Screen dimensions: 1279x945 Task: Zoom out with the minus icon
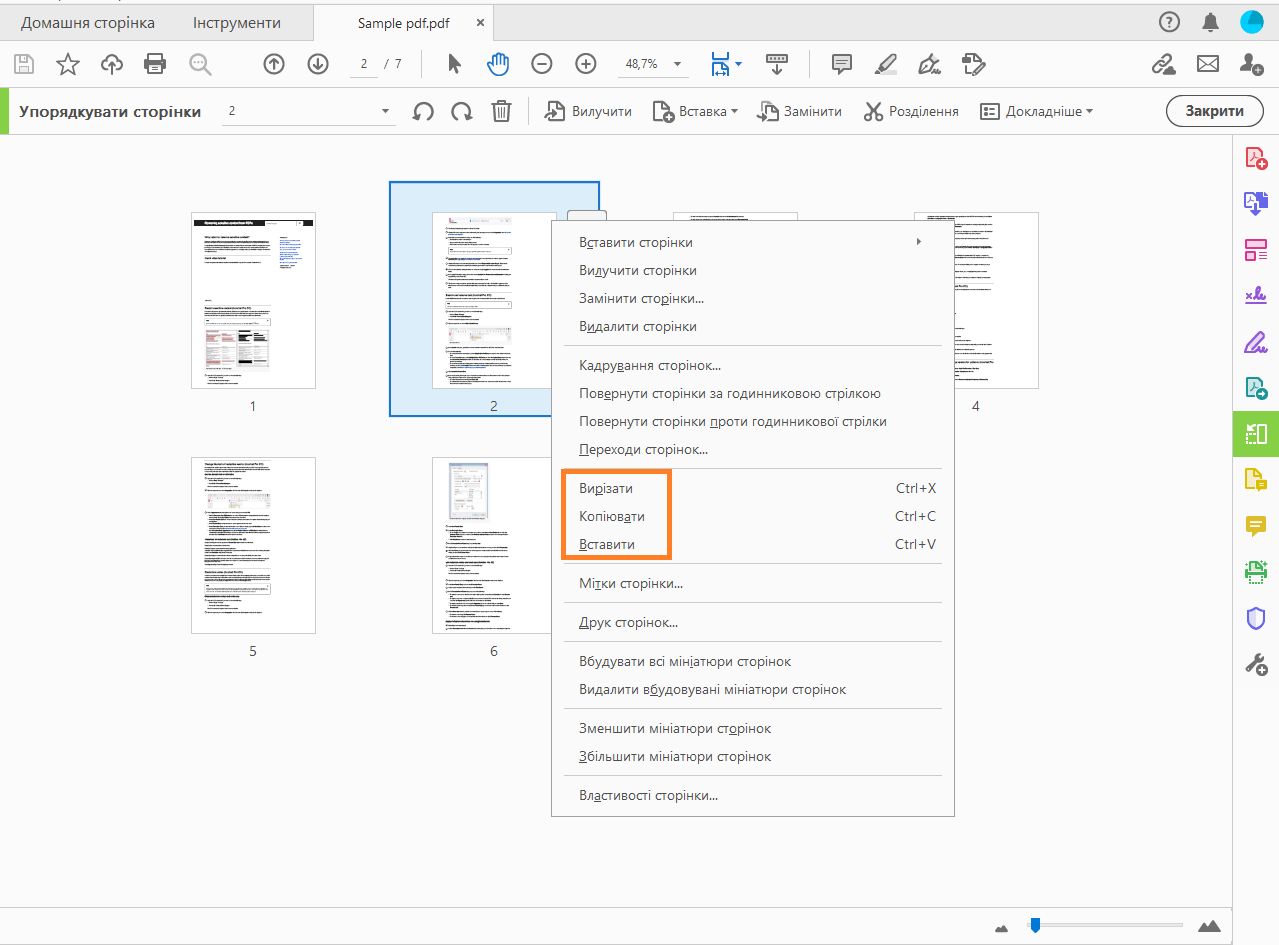coord(542,64)
